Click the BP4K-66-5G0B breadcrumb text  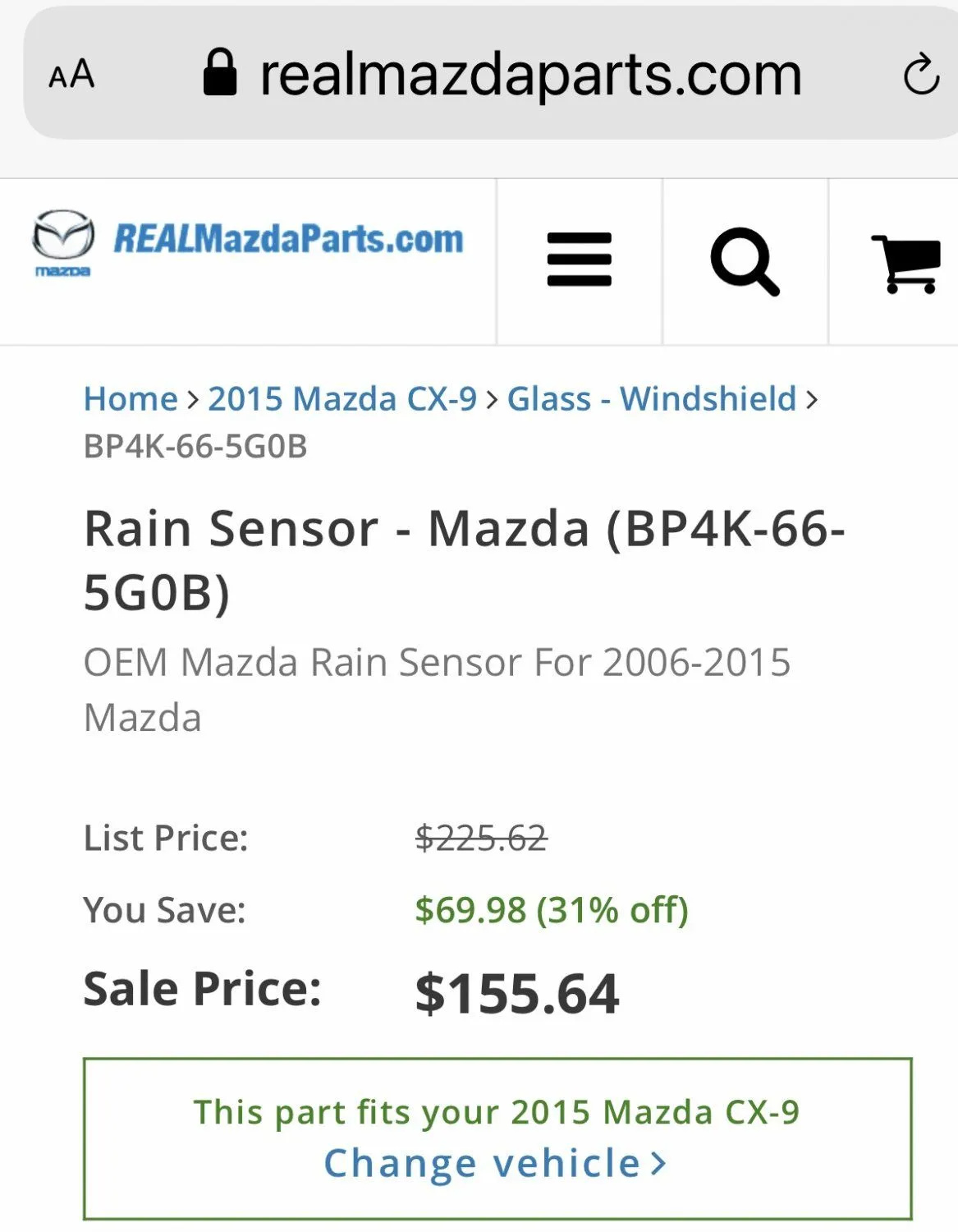[x=195, y=447]
